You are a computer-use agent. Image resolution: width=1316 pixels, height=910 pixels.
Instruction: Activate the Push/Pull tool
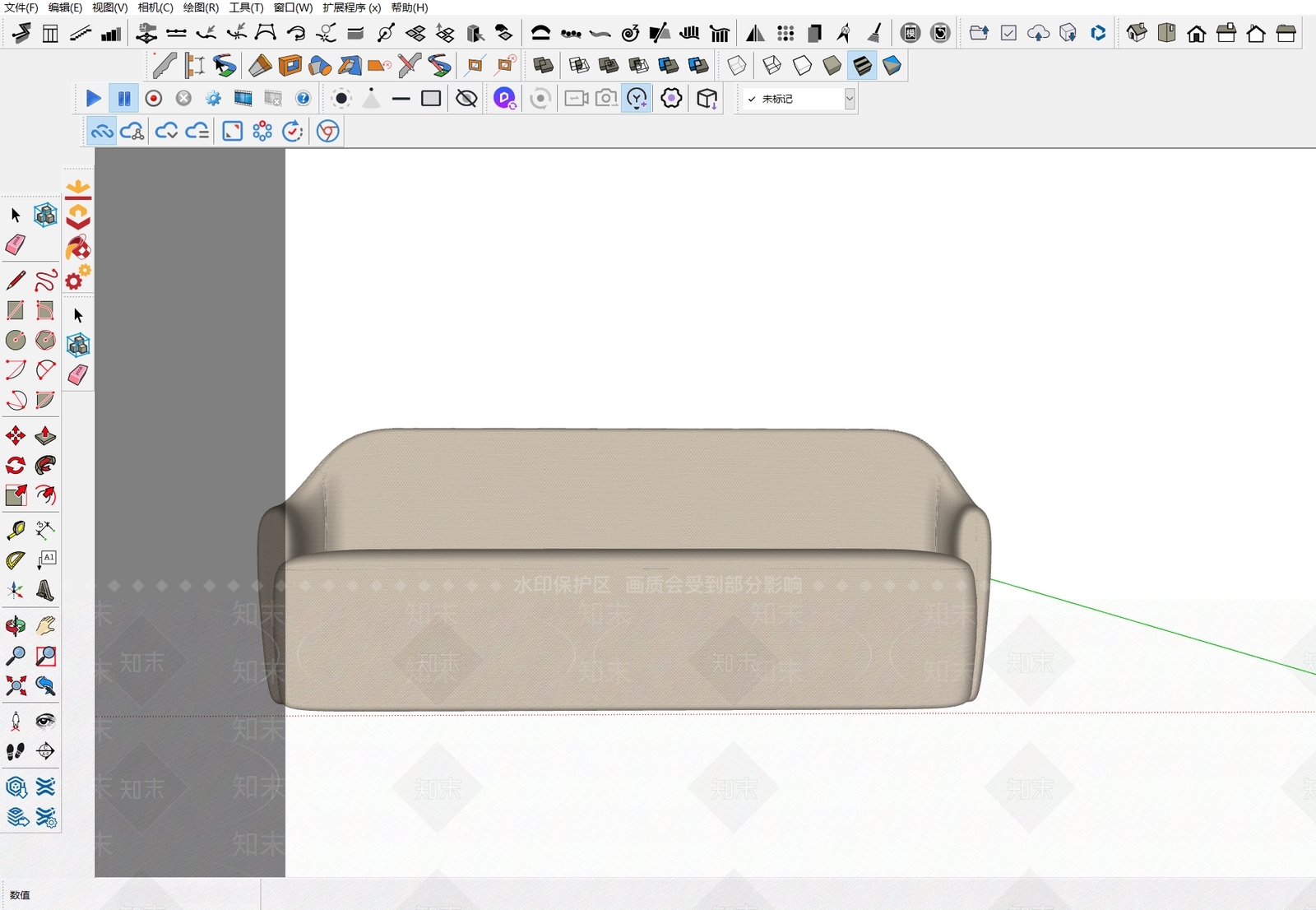click(x=45, y=435)
